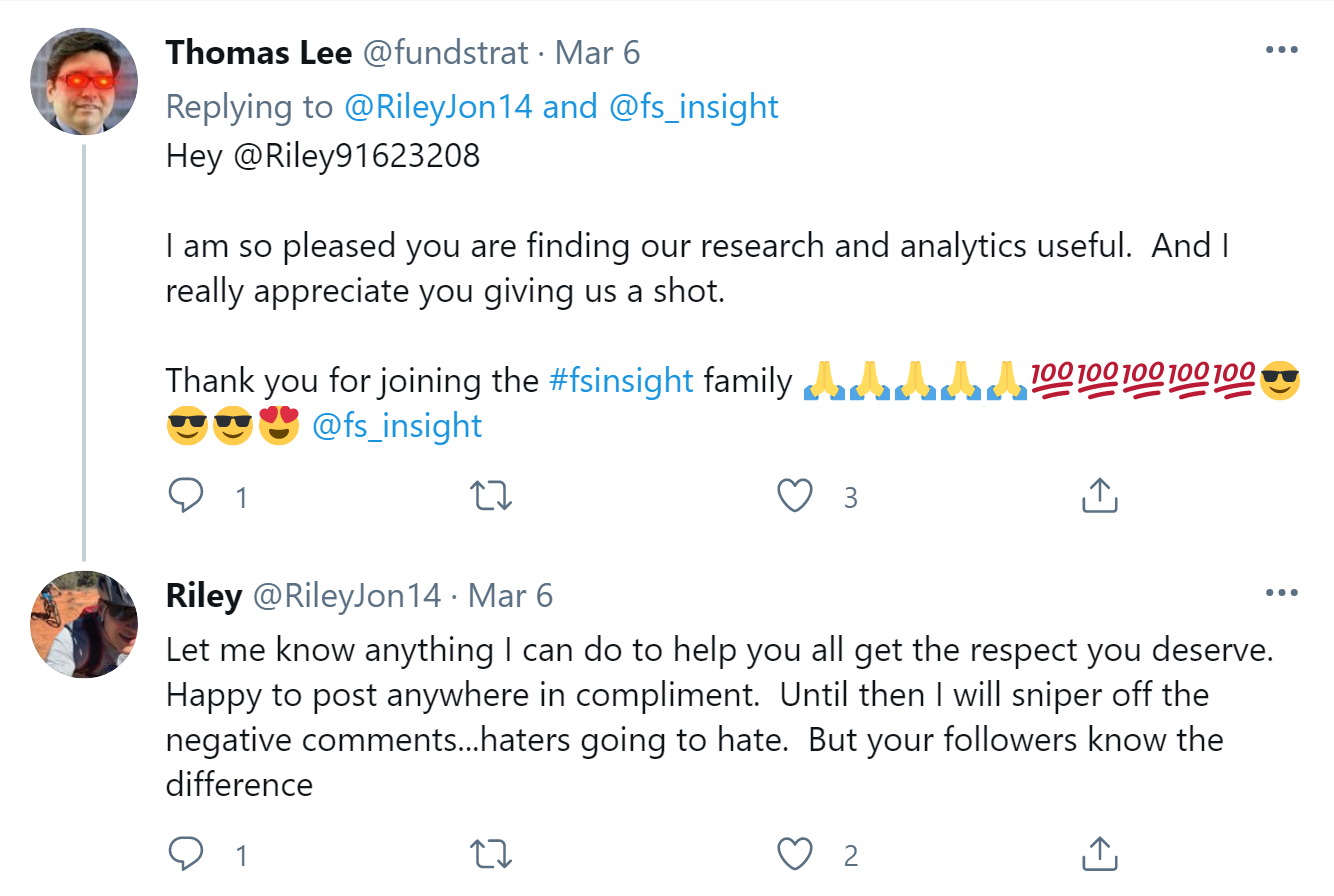This screenshot has width=1334, height=896.
Task: Share Thomas Lee's tweet
Action: coord(1099,495)
